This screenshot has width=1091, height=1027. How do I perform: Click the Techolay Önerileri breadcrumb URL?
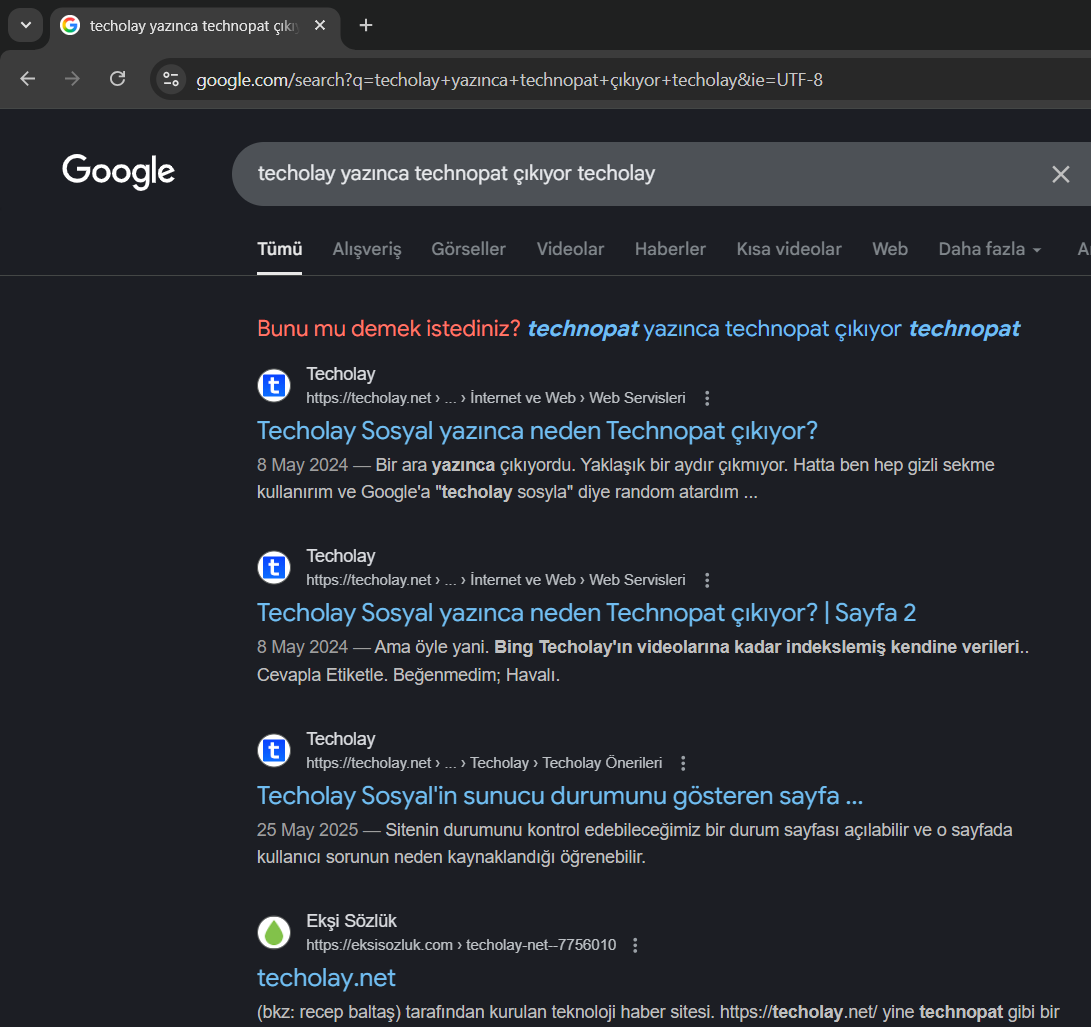[484, 763]
